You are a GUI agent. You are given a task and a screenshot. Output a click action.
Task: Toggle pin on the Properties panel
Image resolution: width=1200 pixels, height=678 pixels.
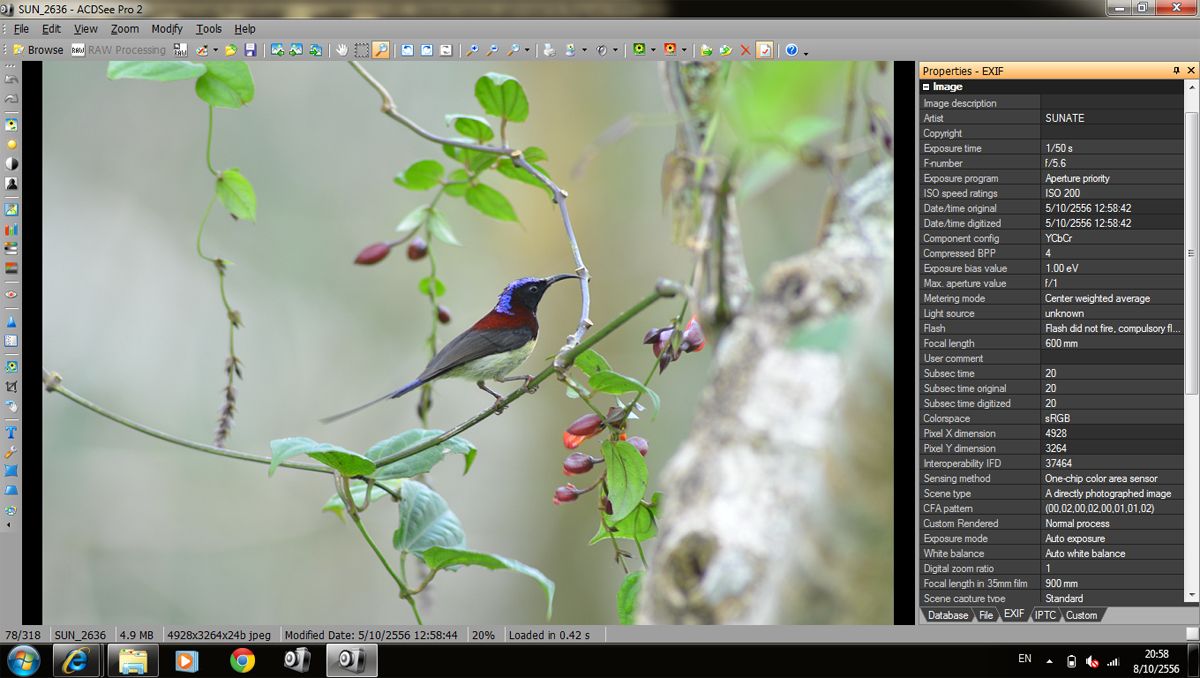1176,71
